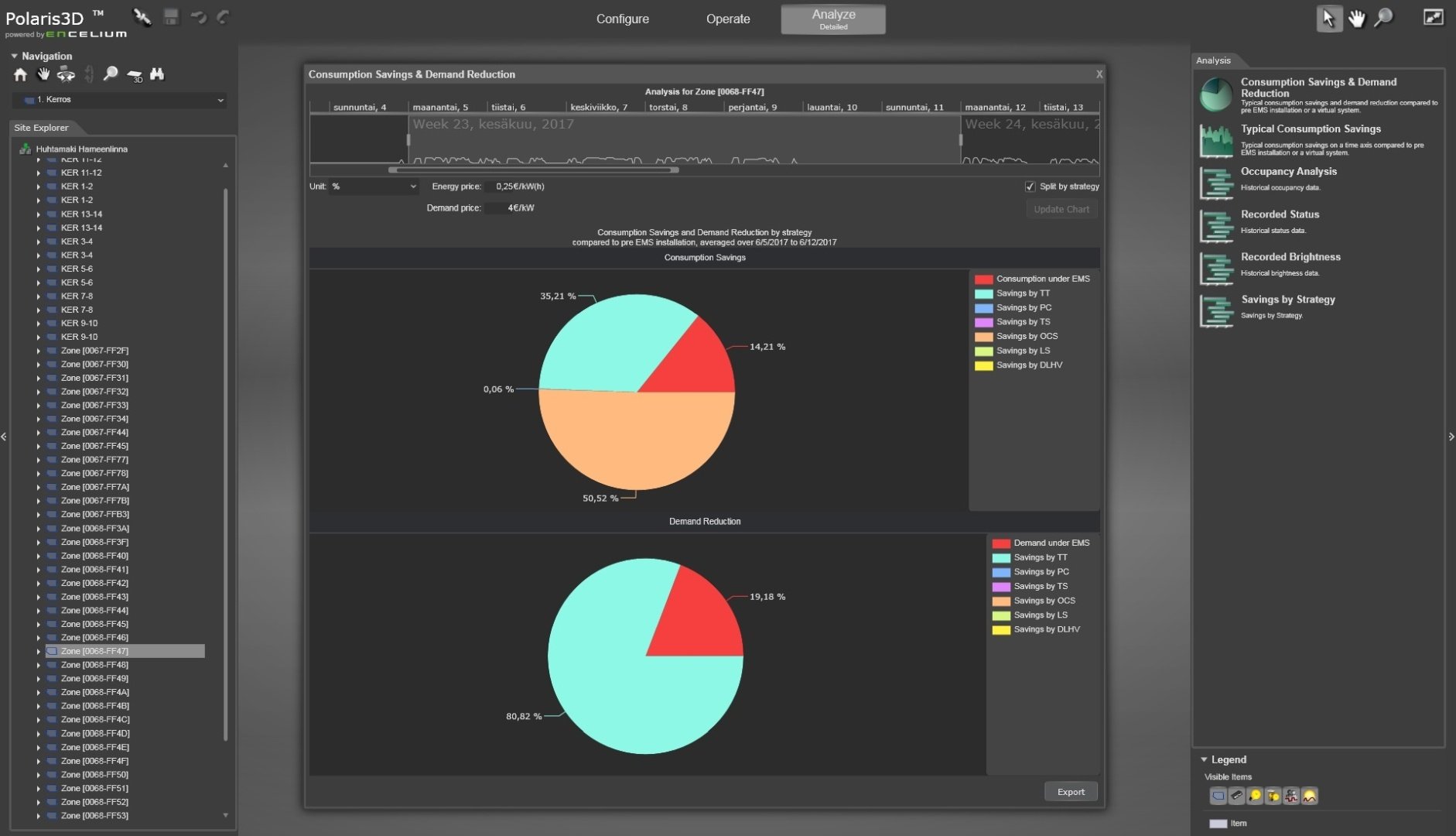Toggle single light bulb visibility in Legend
Image resolution: width=1456 pixels, height=836 pixels.
tap(1255, 796)
